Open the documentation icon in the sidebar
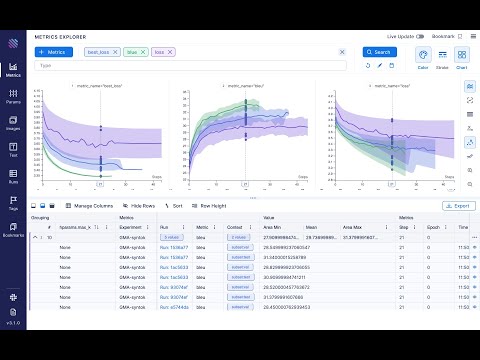The image size is (480, 360). (13, 312)
